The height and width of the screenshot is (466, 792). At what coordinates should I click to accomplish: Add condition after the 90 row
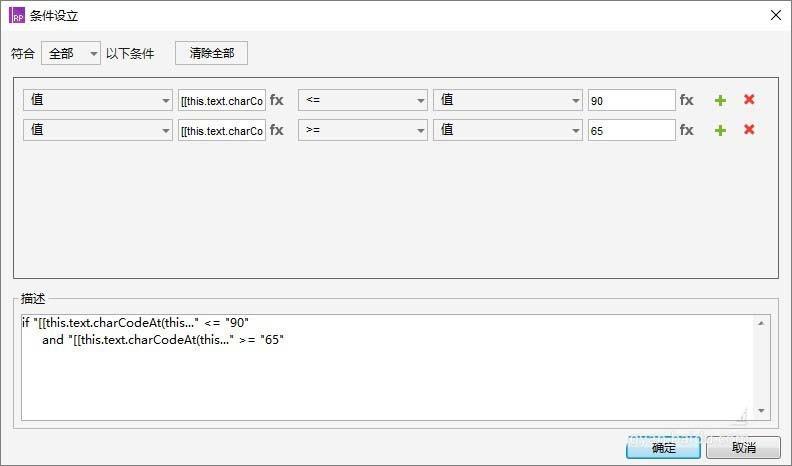point(720,100)
